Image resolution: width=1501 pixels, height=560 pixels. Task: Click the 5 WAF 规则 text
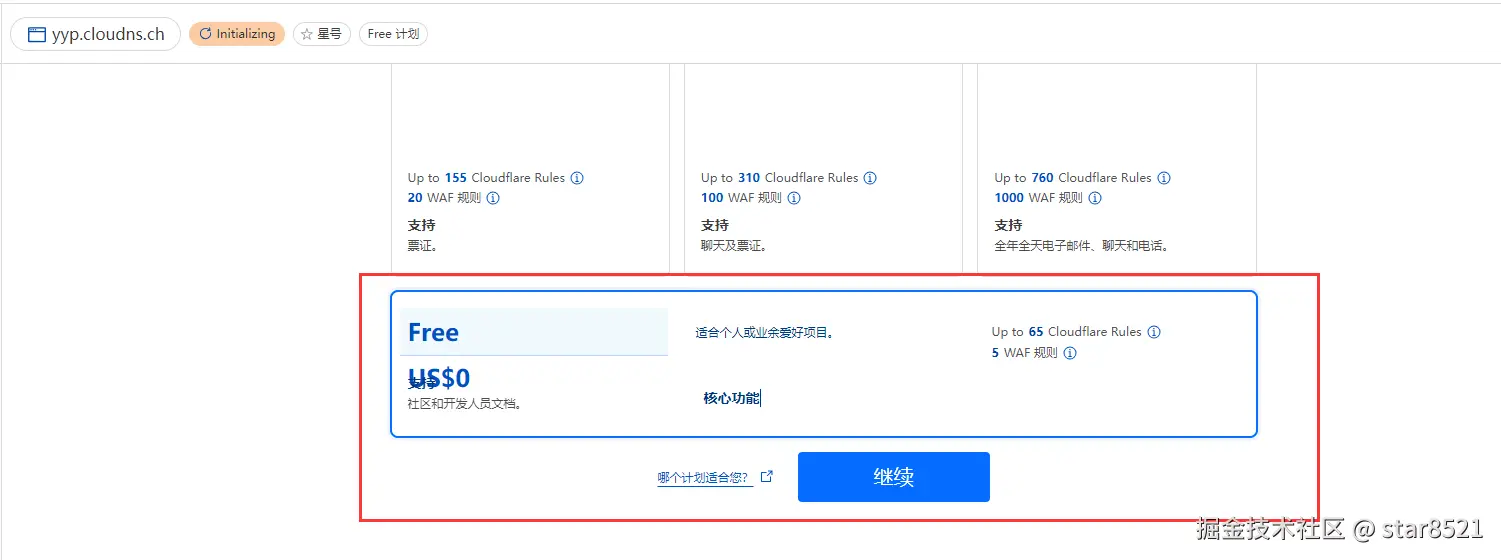(x=1024, y=353)
